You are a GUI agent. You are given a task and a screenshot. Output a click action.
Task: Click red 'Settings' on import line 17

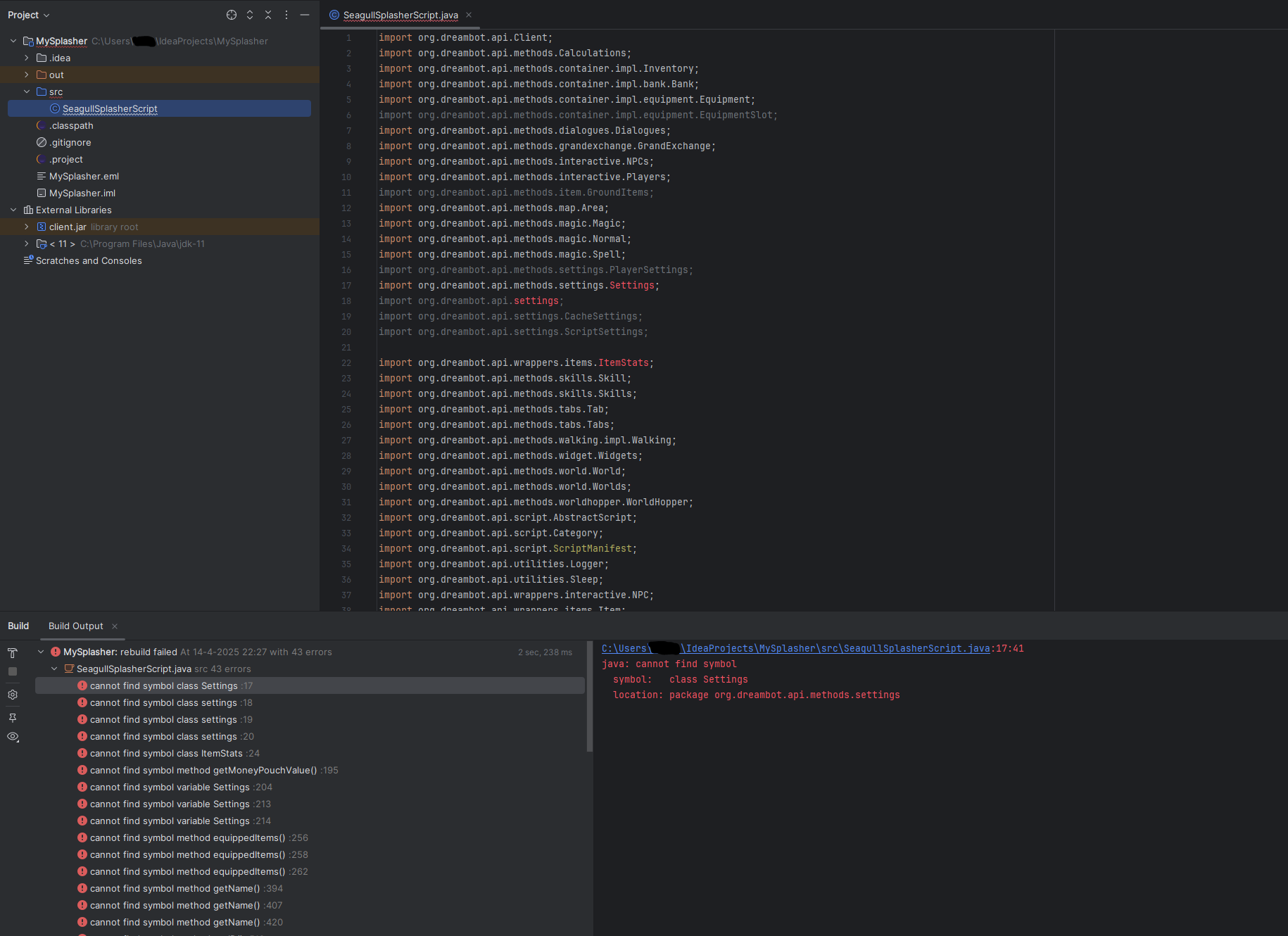pos(632,285)
